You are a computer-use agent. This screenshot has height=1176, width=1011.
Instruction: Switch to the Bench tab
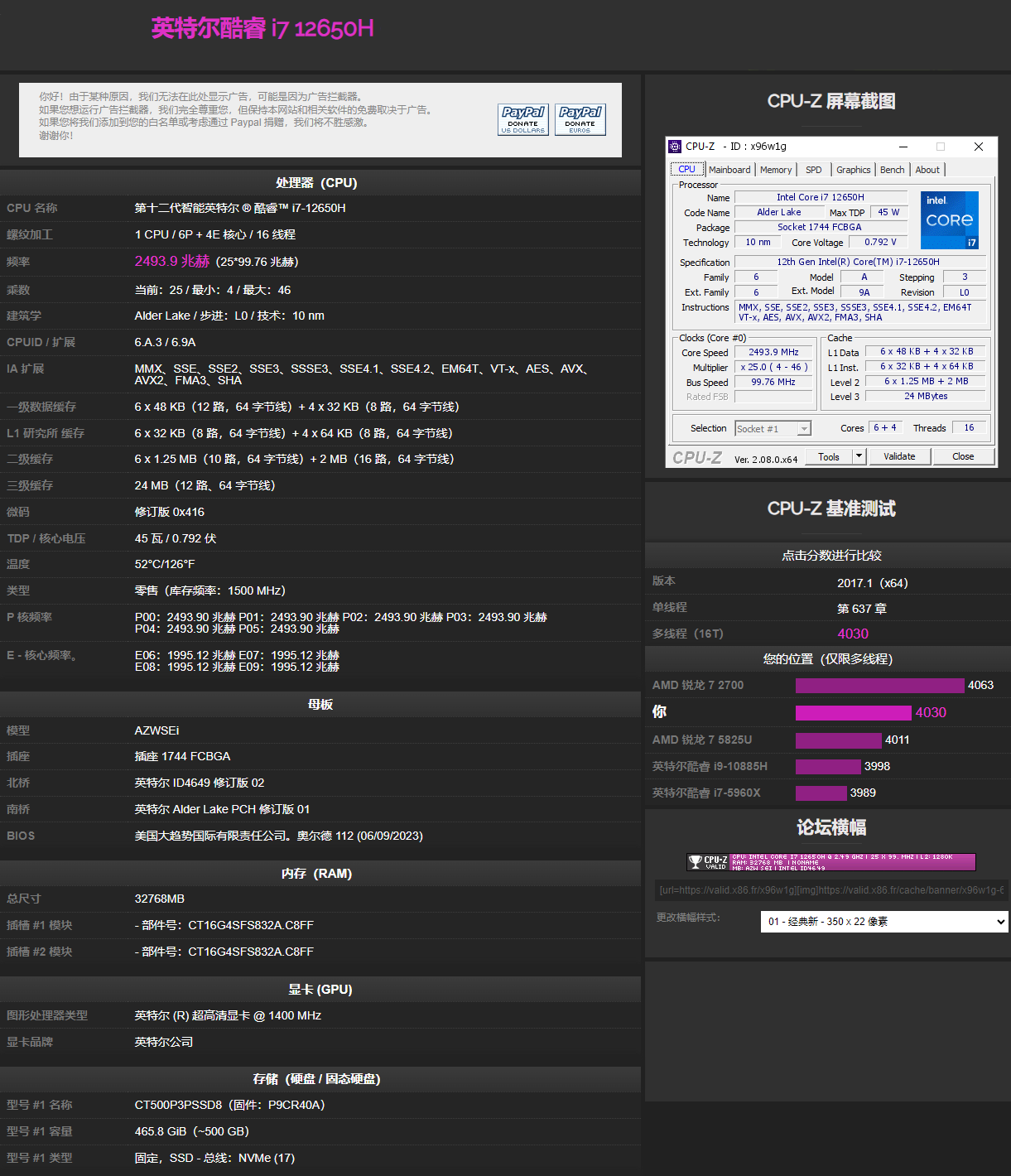coord(892,169)
